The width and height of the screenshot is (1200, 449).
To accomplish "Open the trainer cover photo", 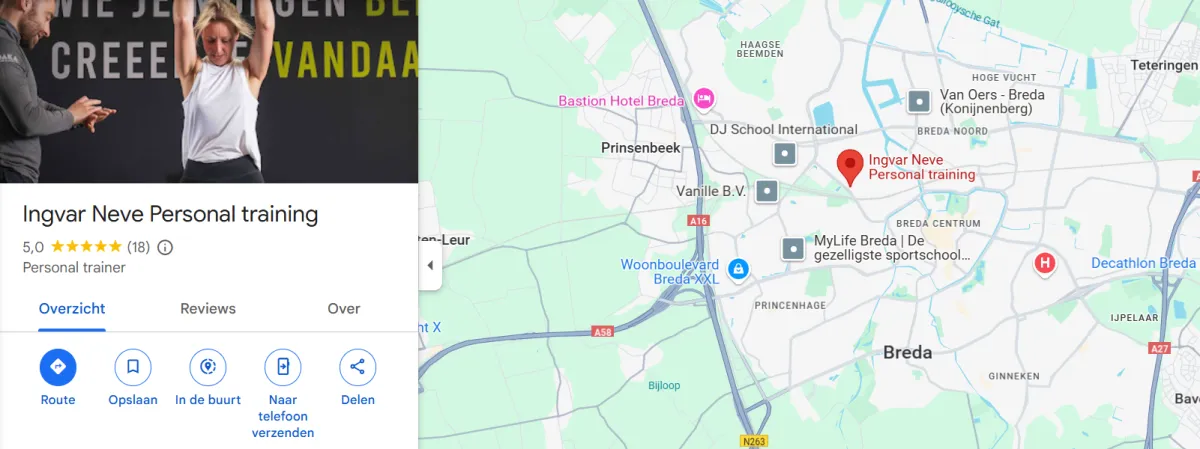I will pos(209,91).
